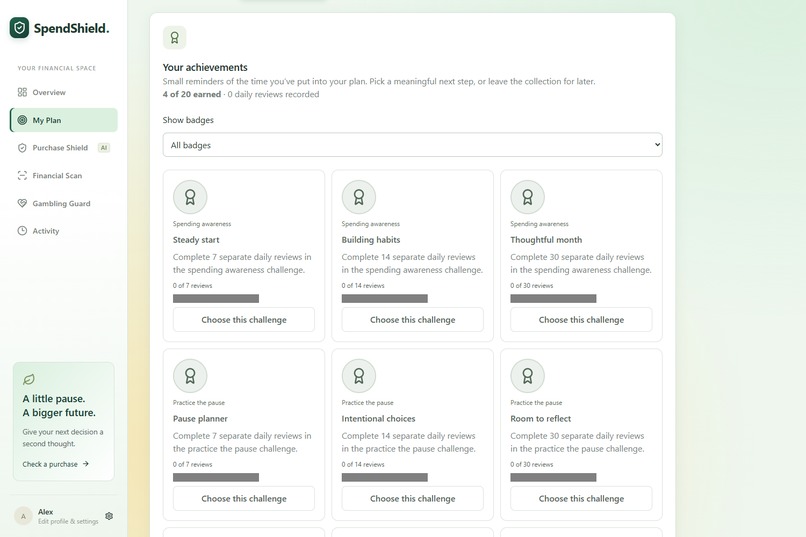
Task: Open the Activity page
Action: coord(64,231)
